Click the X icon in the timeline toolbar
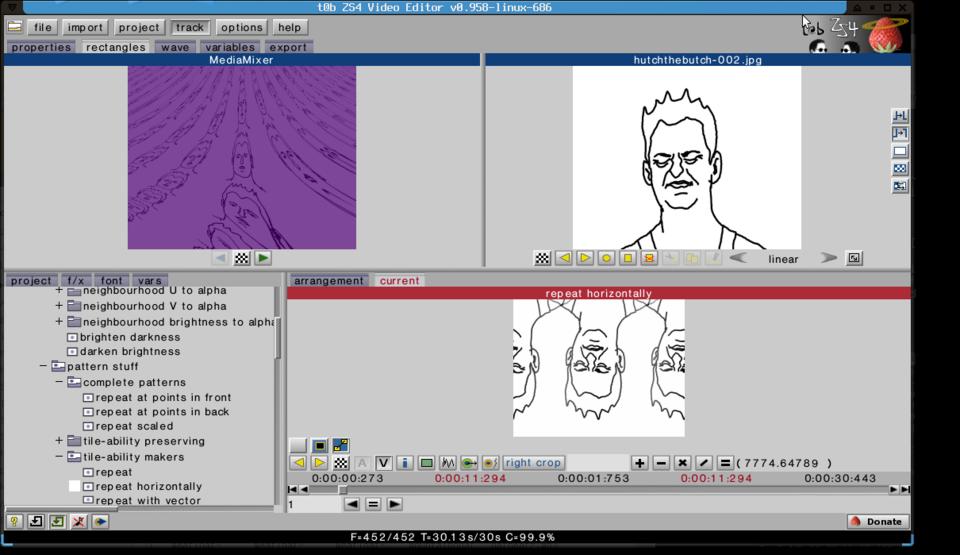 (682, 463)
